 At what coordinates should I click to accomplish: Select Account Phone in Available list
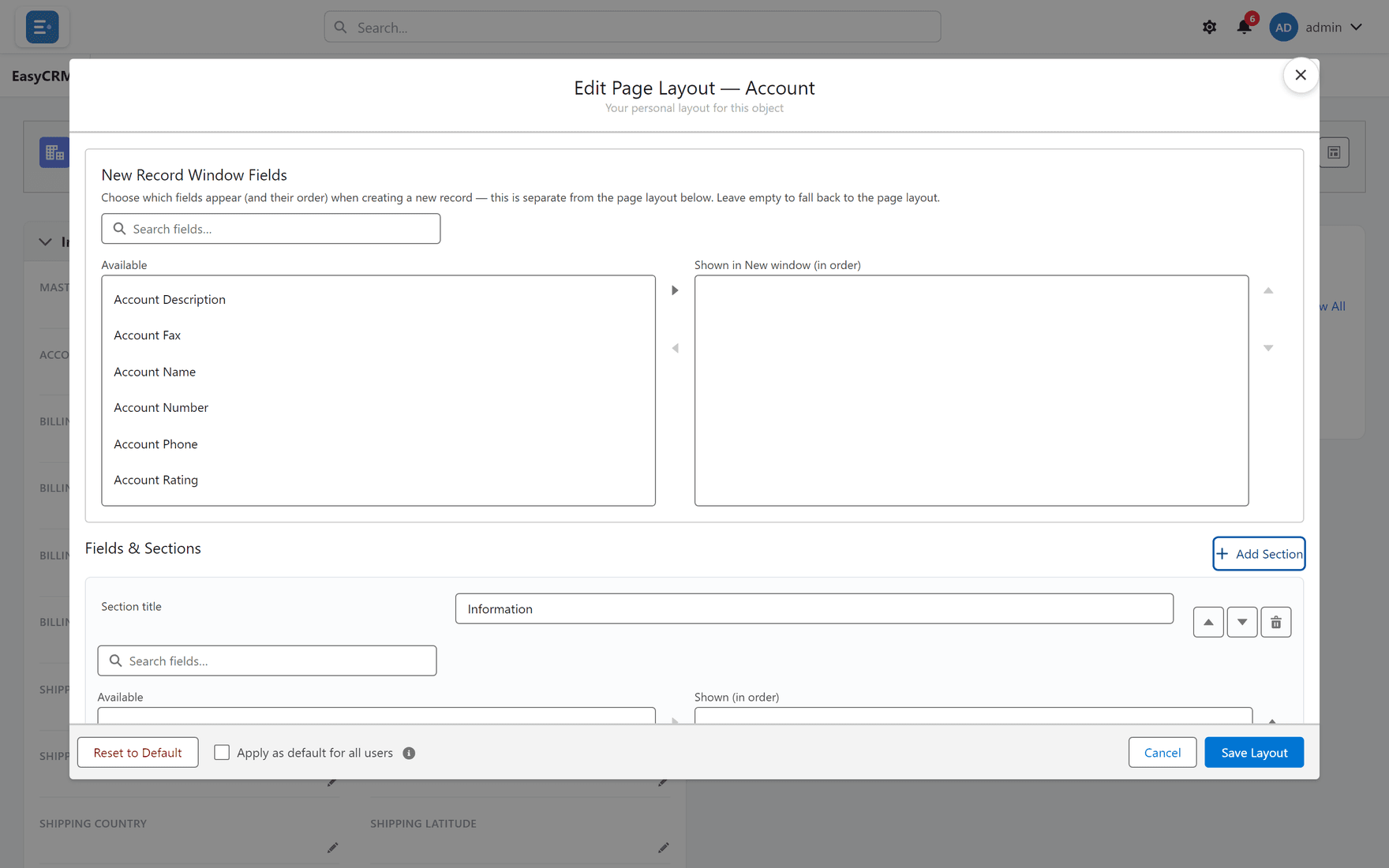pos(378,444)
